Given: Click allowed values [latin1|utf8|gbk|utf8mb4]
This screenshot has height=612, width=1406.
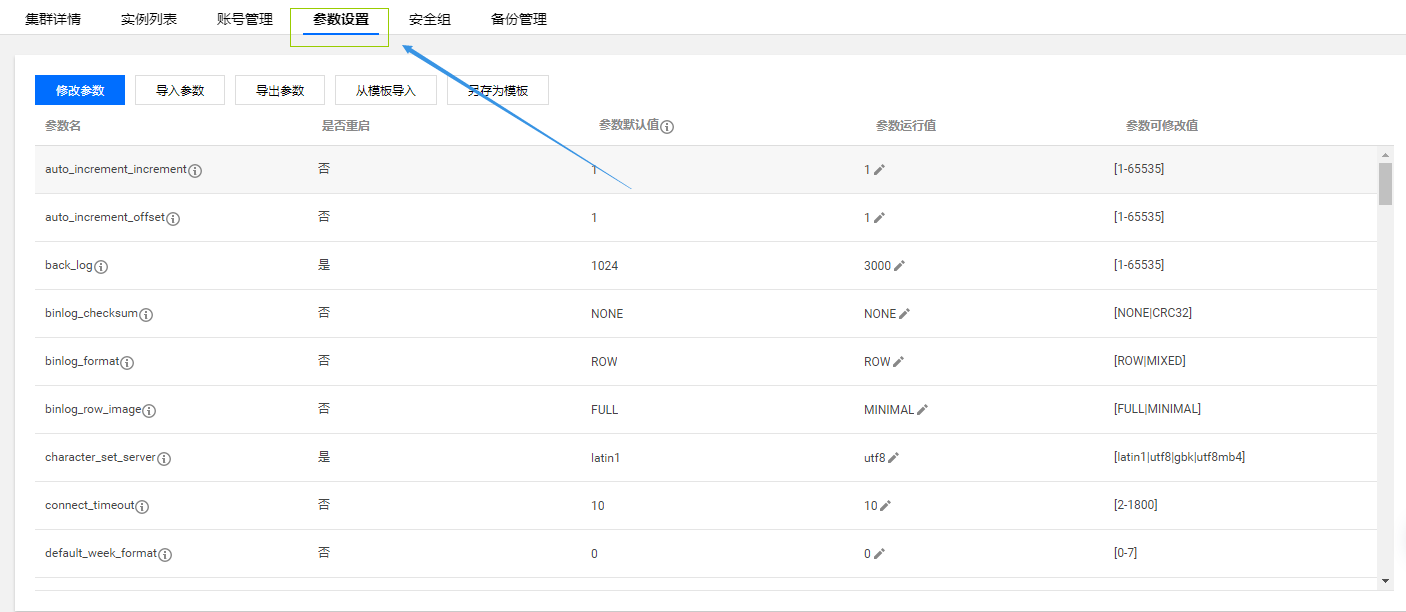Looking at the screenshot, I should point(1179,457).
